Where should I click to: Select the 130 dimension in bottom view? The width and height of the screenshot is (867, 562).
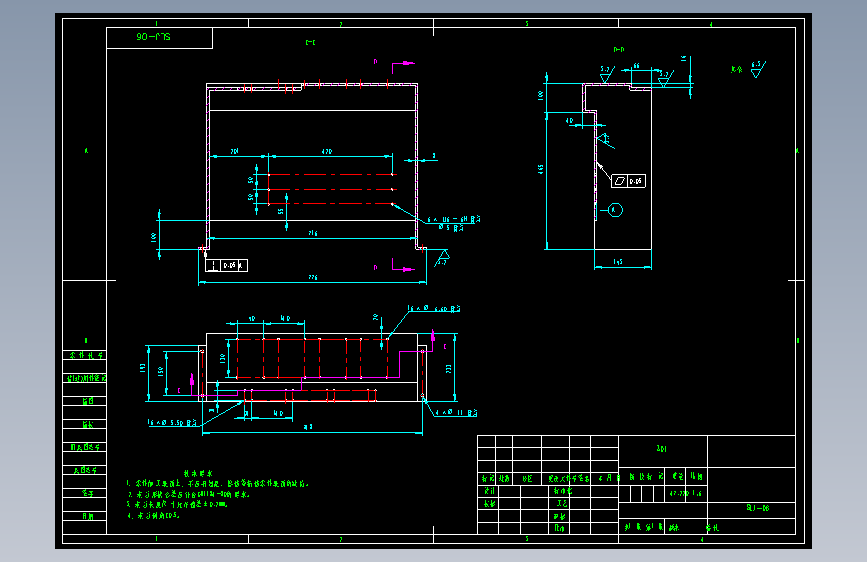tap(223, 358)
